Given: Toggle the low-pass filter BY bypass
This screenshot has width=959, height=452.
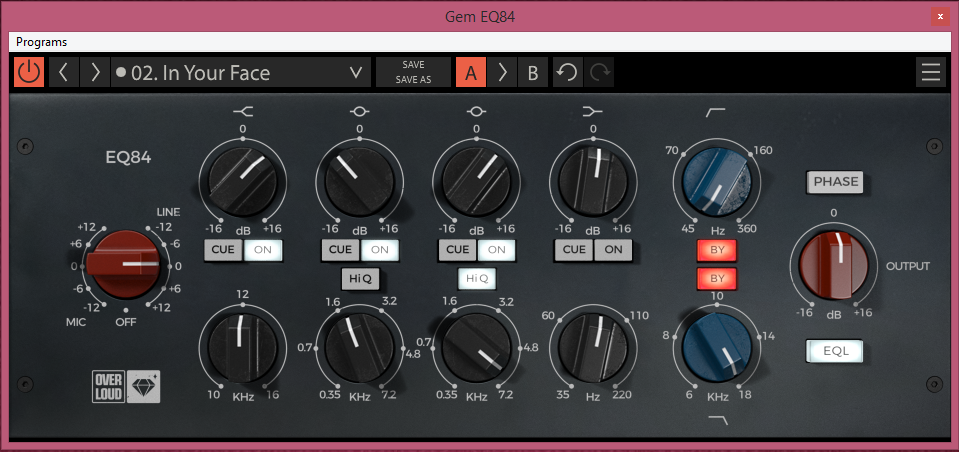Looking at the screenshot, I should (716, 279).
